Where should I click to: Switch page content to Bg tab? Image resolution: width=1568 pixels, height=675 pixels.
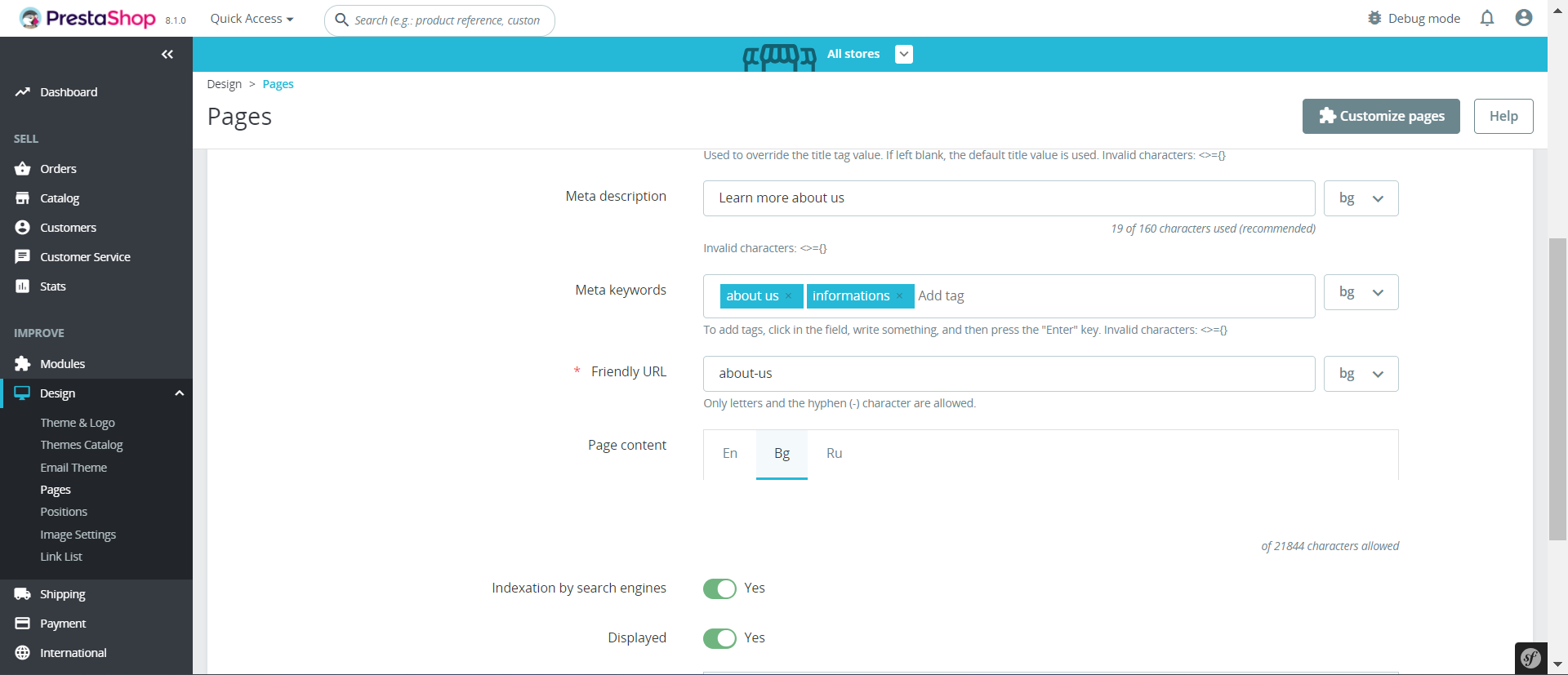pyautogui.click(x=782, y=454)
